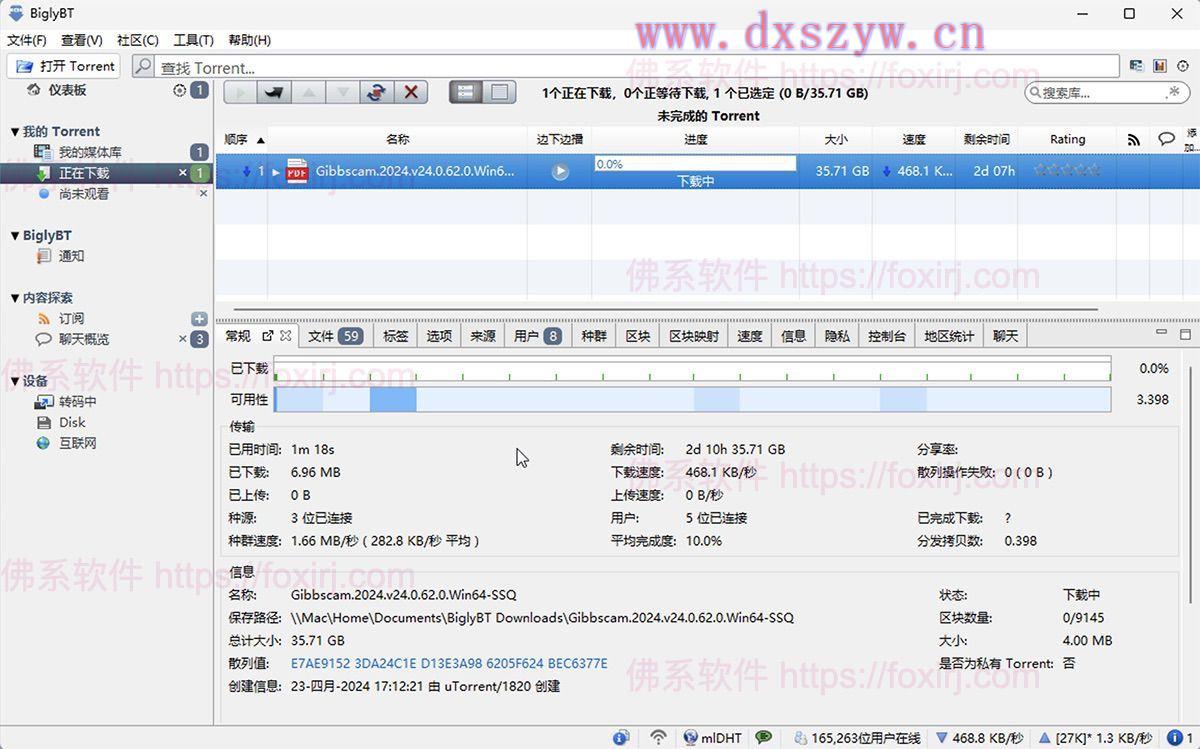Collapse the 我的 Torrent sidebar section

tap(15, 132)
